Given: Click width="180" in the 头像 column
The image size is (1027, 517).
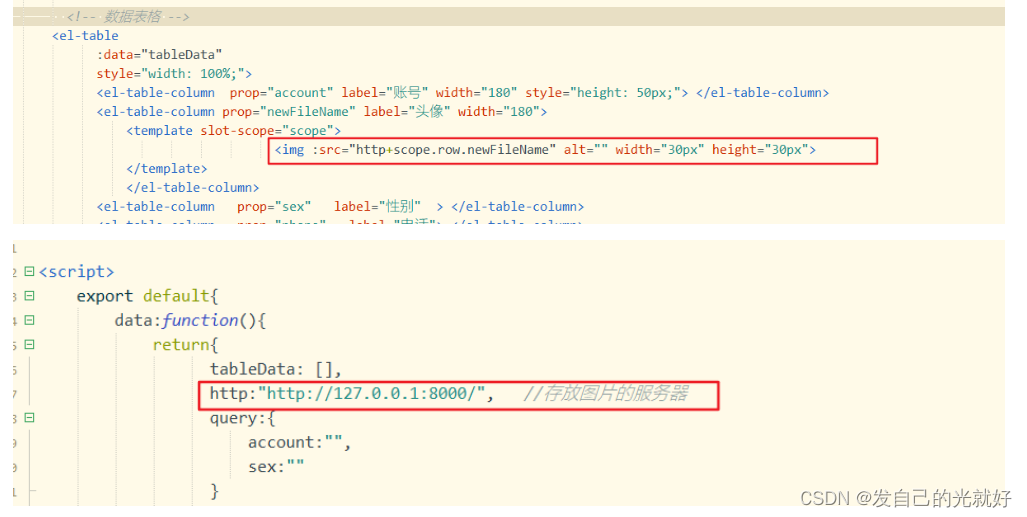Looking at the screenshot, I should pos(498,111).
